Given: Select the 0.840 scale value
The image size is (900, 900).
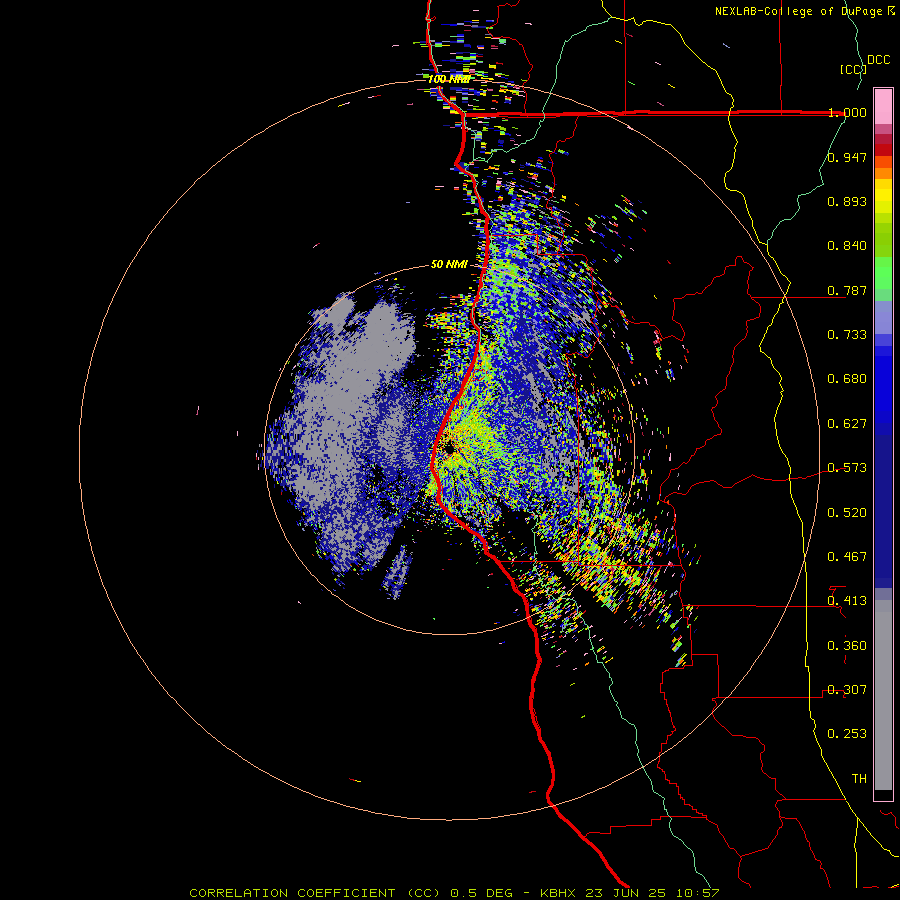Looking at the screenshot, I should pyautogui.click(x=847, y=246).
